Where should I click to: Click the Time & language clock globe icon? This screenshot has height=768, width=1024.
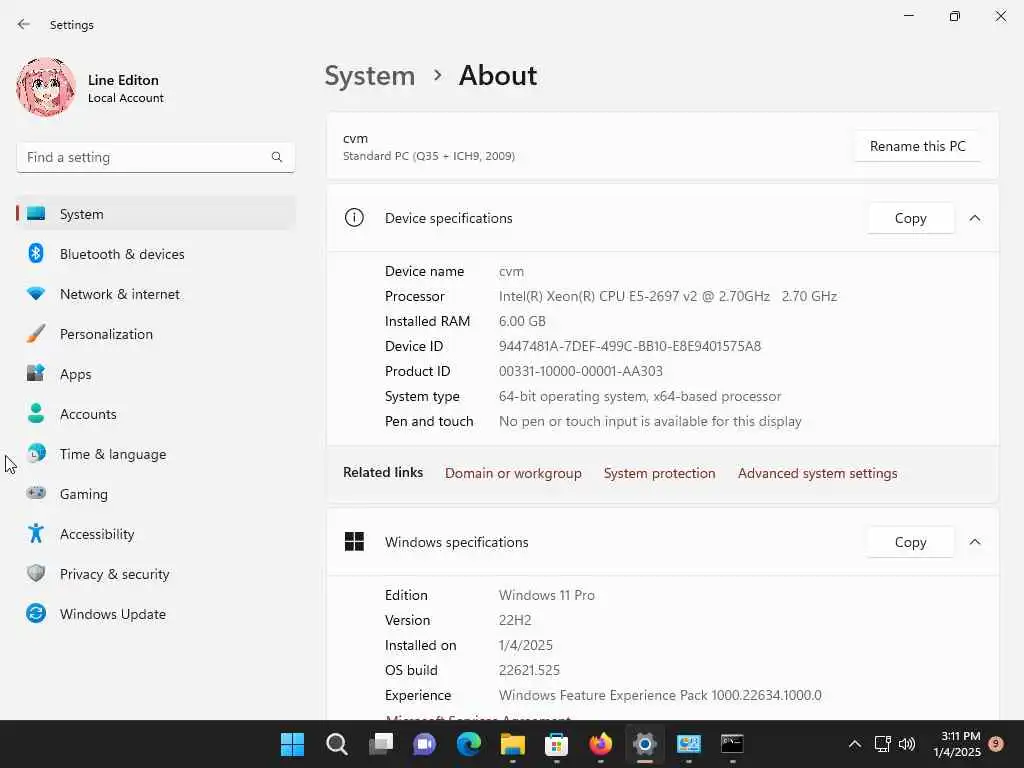pyautogui.click(x=36, y=453)
